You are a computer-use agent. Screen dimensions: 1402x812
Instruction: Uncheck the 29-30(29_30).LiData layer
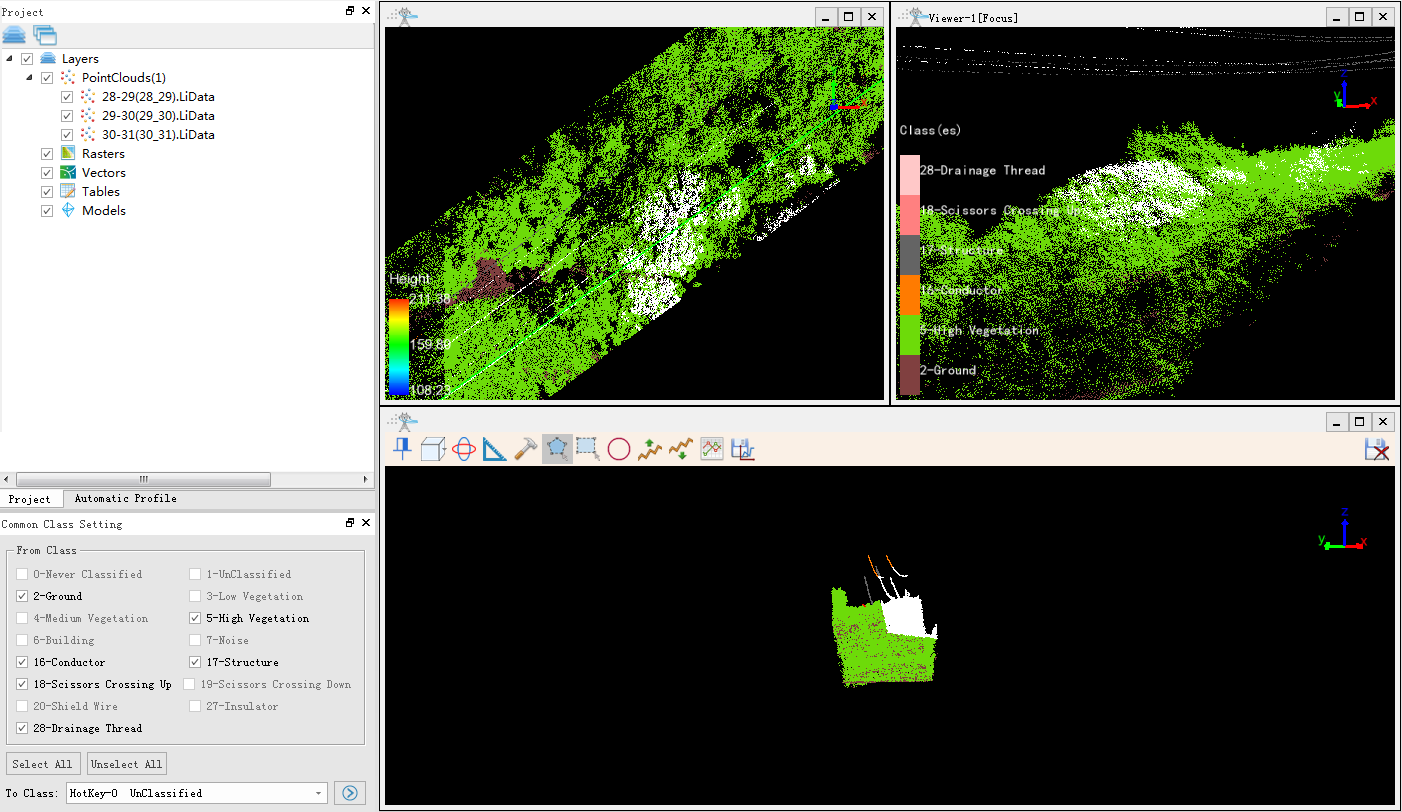pyautogui.click(x=67, y=116)
